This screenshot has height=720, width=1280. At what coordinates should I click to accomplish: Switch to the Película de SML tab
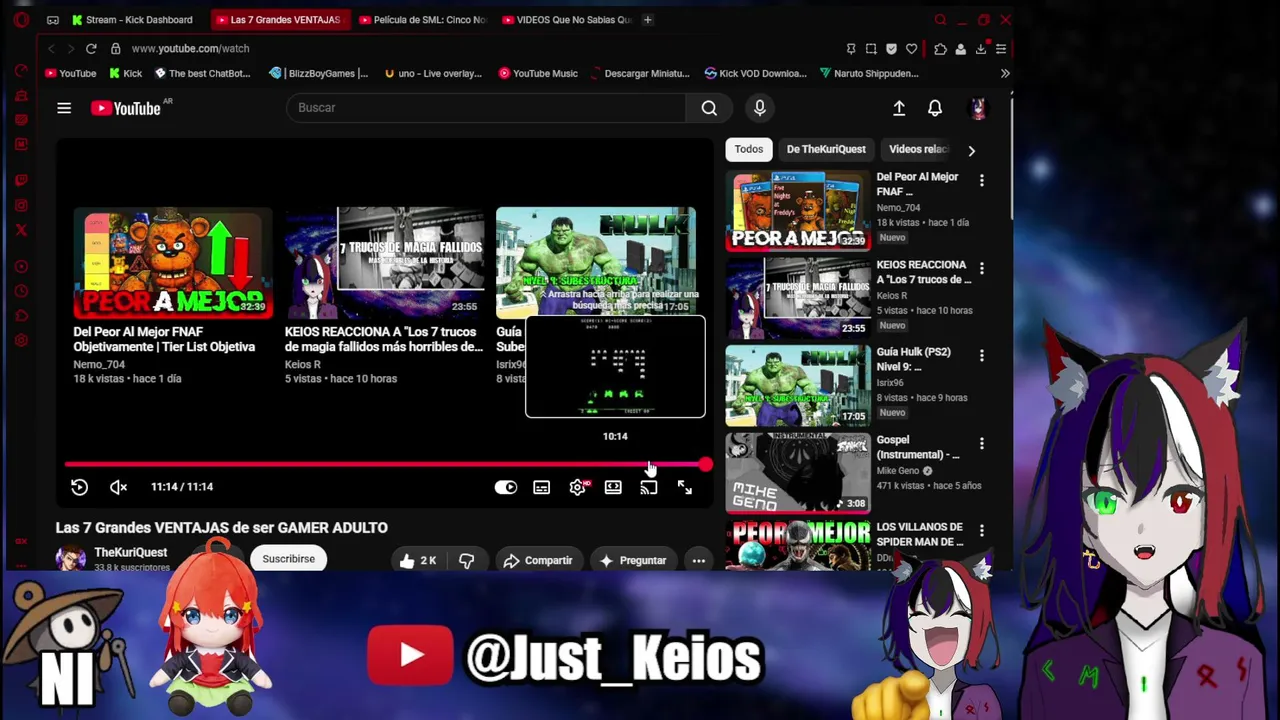coord(422,20)
